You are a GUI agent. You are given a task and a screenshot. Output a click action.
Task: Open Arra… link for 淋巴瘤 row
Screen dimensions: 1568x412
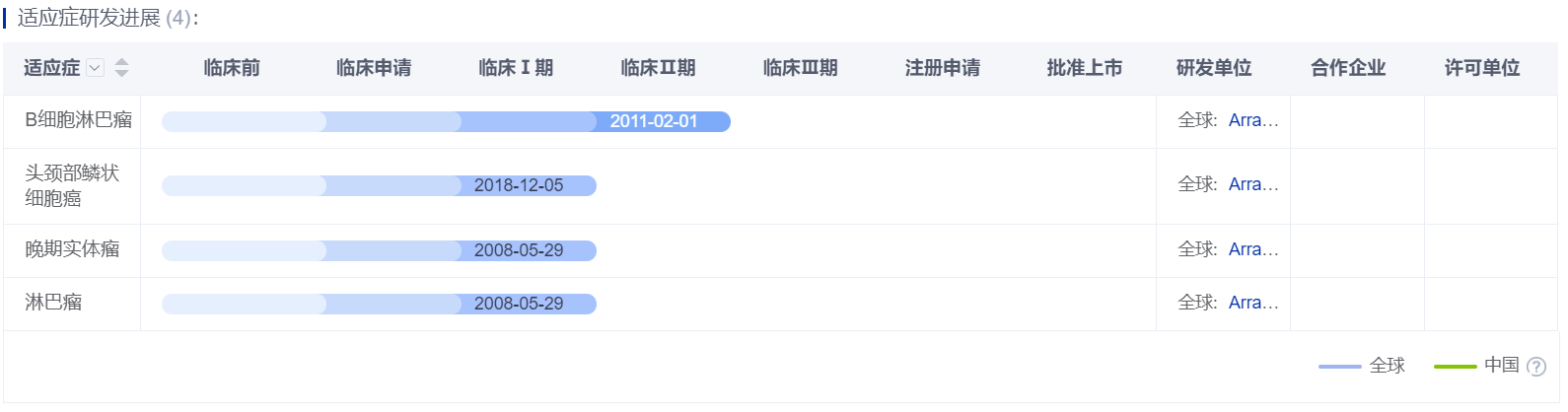(x=1253, y=303)
